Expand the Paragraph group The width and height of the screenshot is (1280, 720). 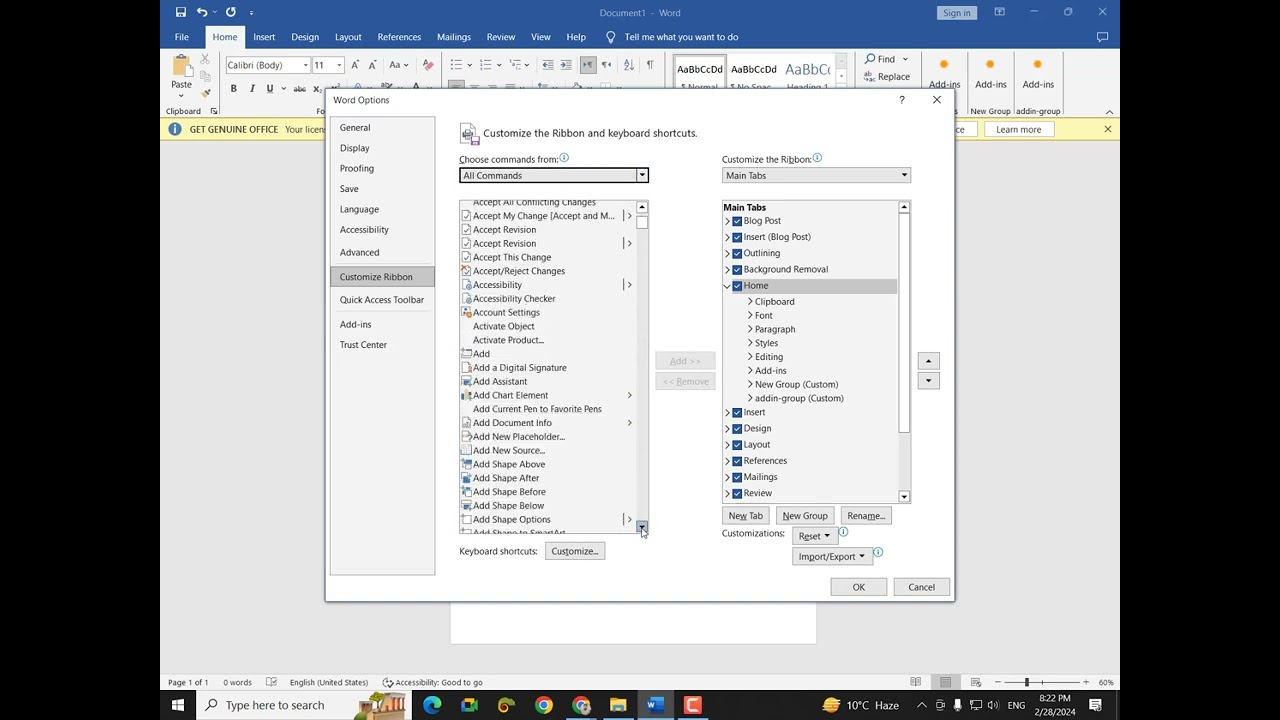pyautogui.click(x=750, y=329)
